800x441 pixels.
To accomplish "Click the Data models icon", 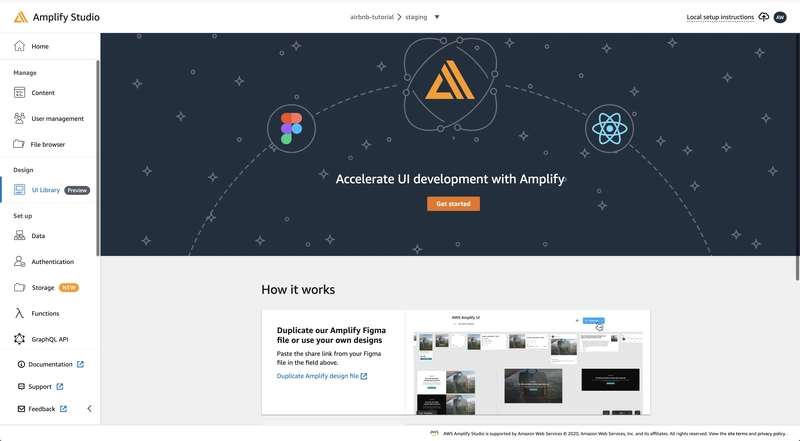I will coord(19,236).
